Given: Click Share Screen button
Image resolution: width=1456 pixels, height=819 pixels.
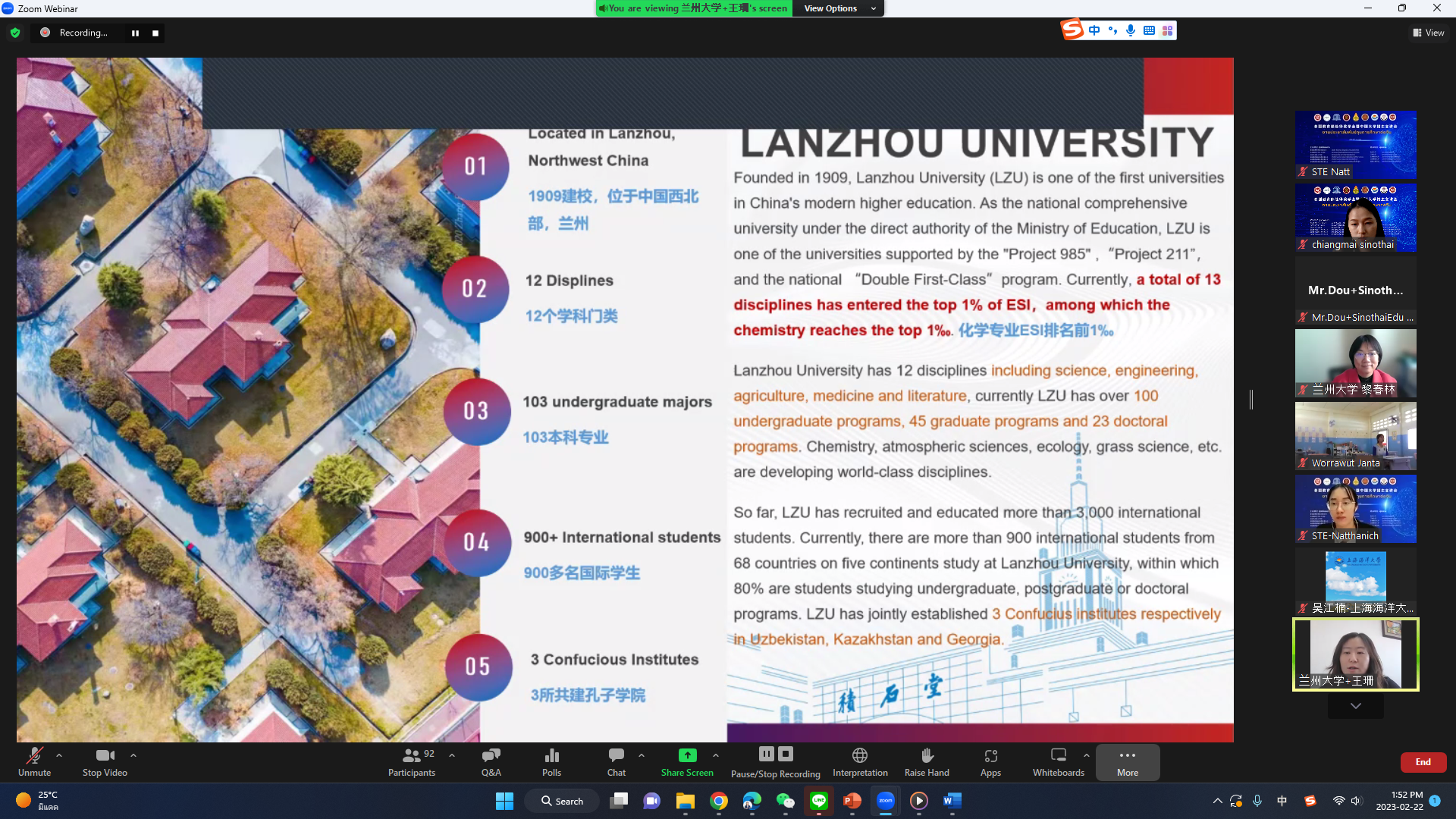Looking at the screenshot, I should coord(687,761).
